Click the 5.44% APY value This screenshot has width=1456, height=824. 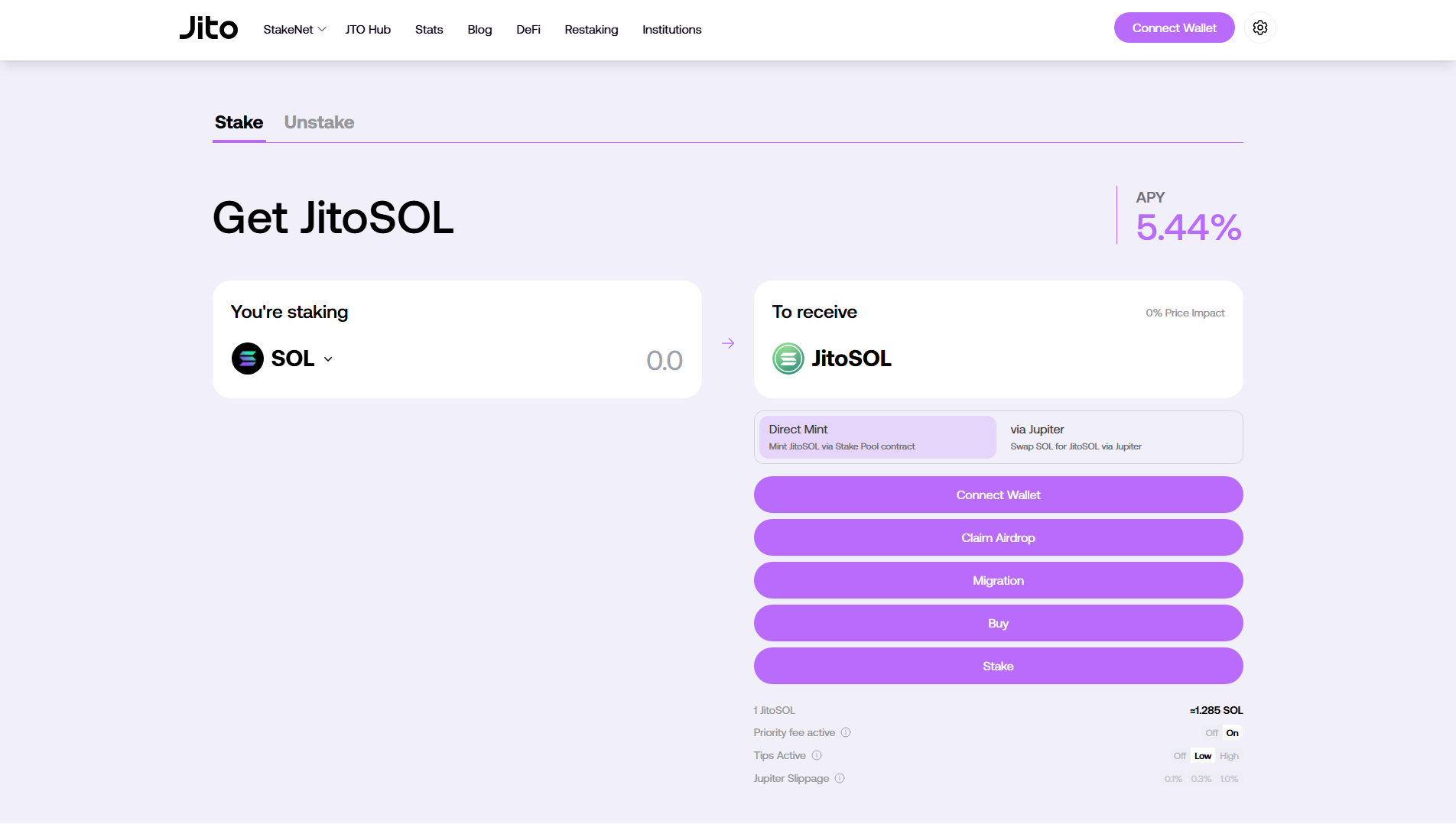[x=1188, y=227]
